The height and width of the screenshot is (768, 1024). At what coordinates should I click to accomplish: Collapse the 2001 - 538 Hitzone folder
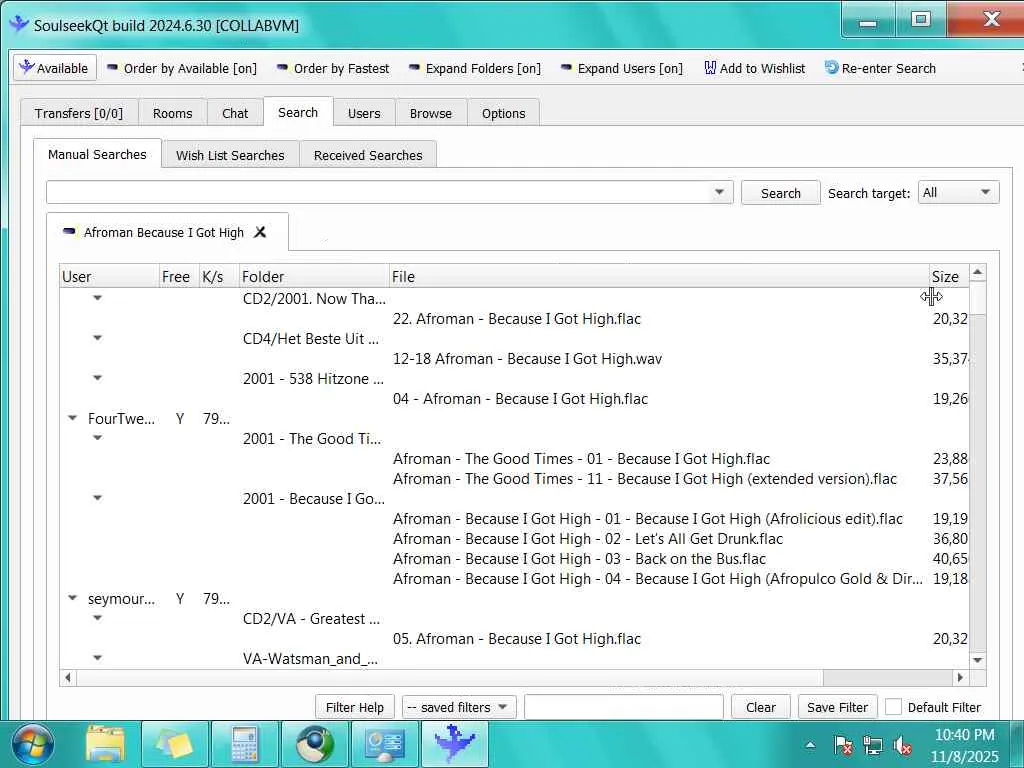pos(97,378)
